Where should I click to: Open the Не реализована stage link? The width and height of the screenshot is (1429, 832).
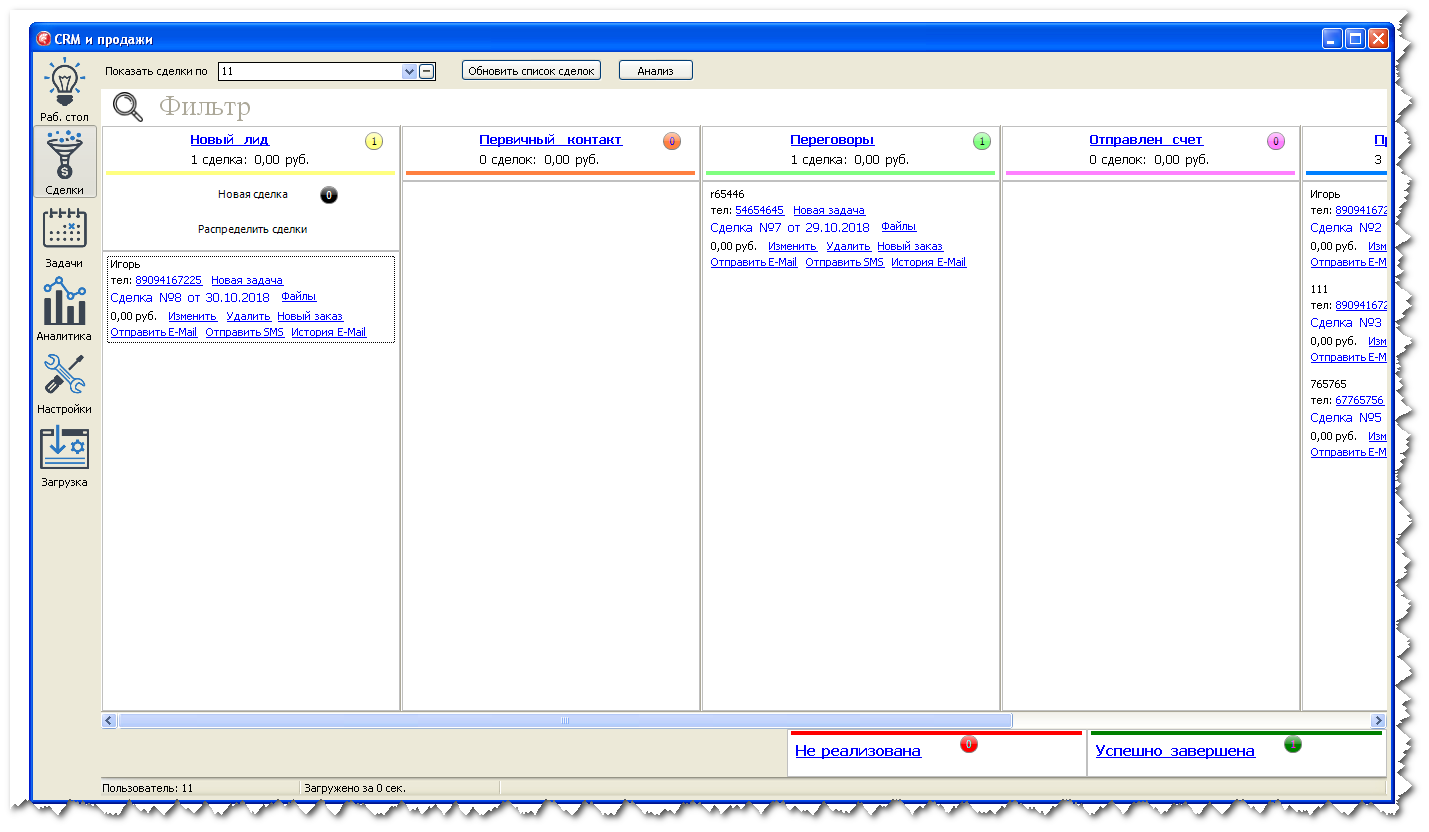pyautogui.click(x=857, y=751)
